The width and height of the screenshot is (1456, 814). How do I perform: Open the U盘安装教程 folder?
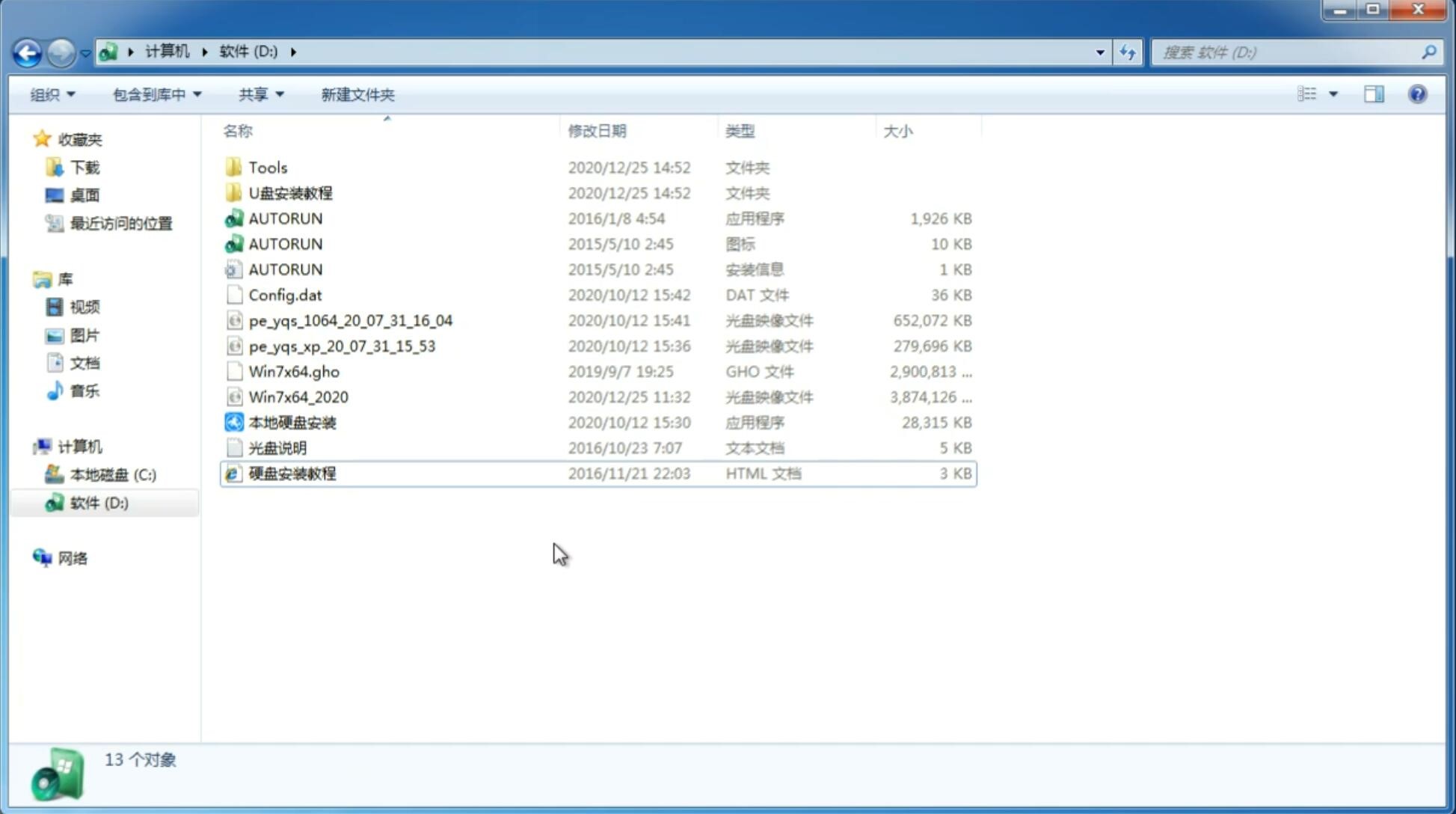291,193
